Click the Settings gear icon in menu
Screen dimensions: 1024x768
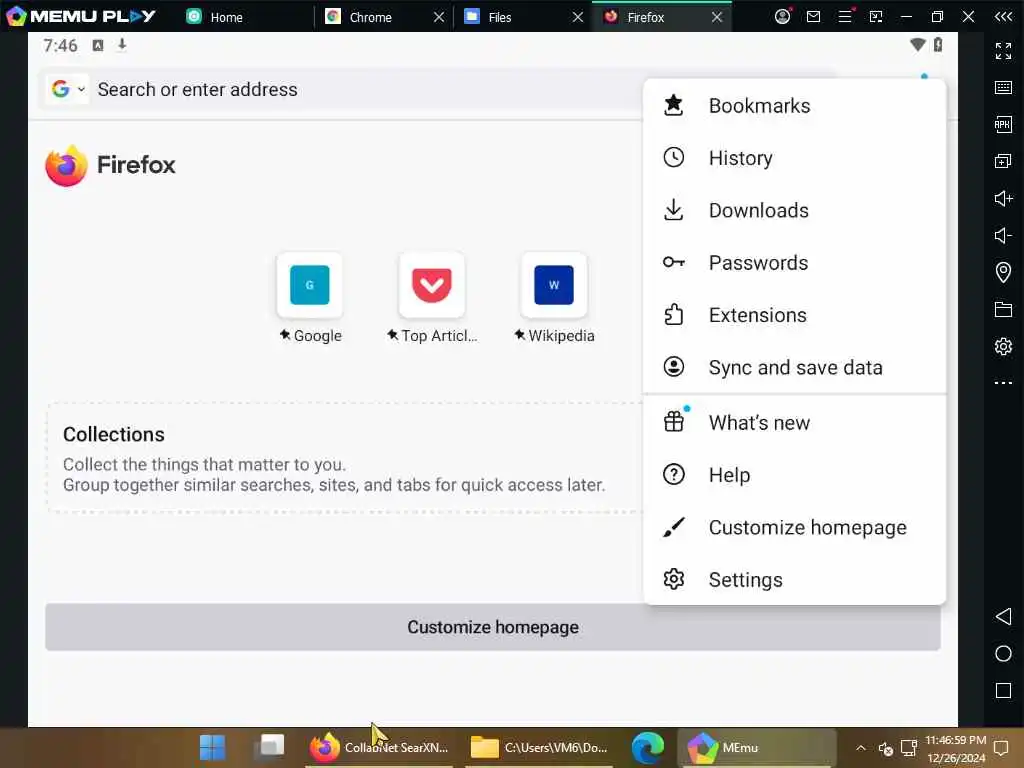coord(673,579)
